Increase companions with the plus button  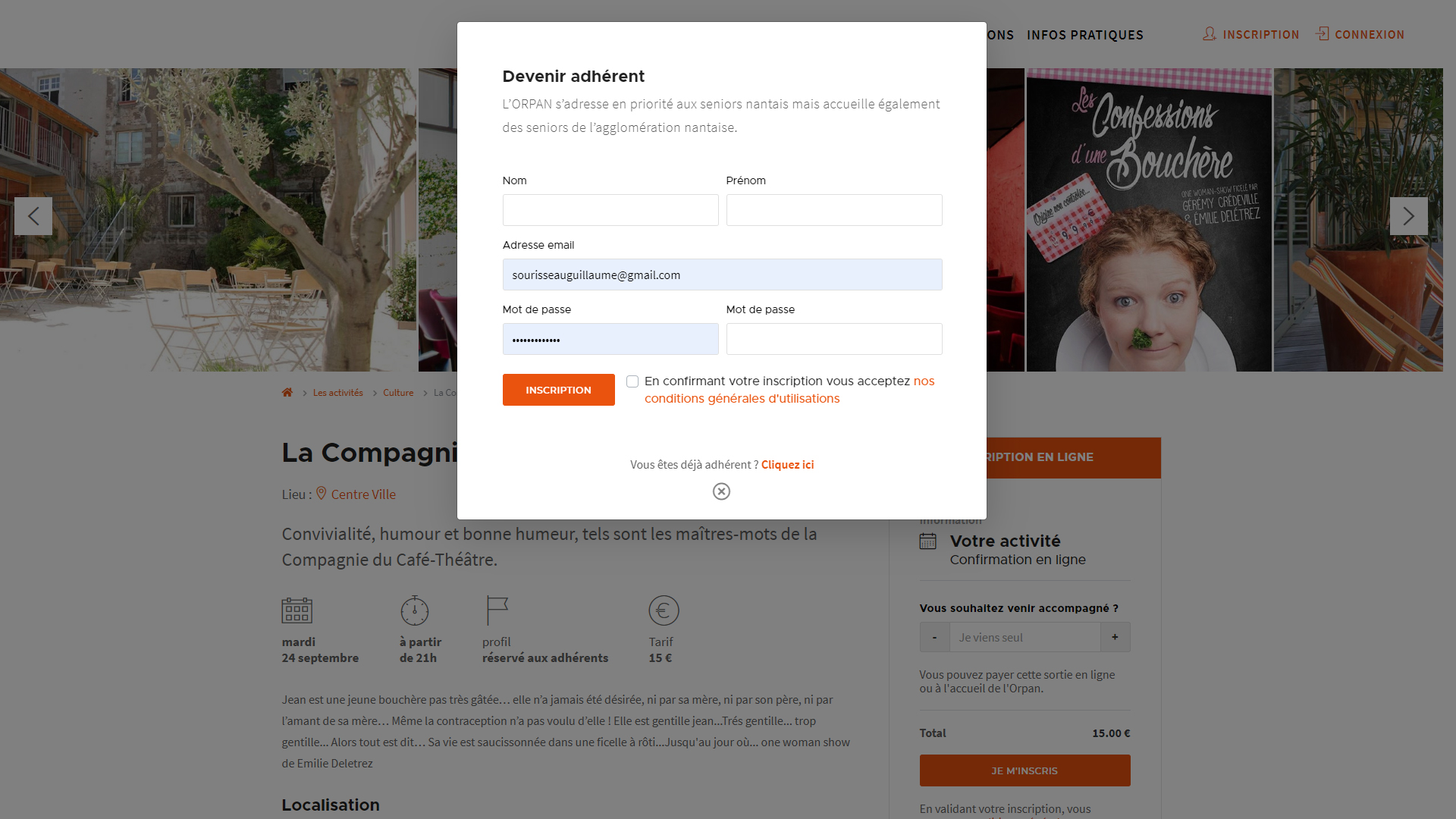coord(1115,637)
